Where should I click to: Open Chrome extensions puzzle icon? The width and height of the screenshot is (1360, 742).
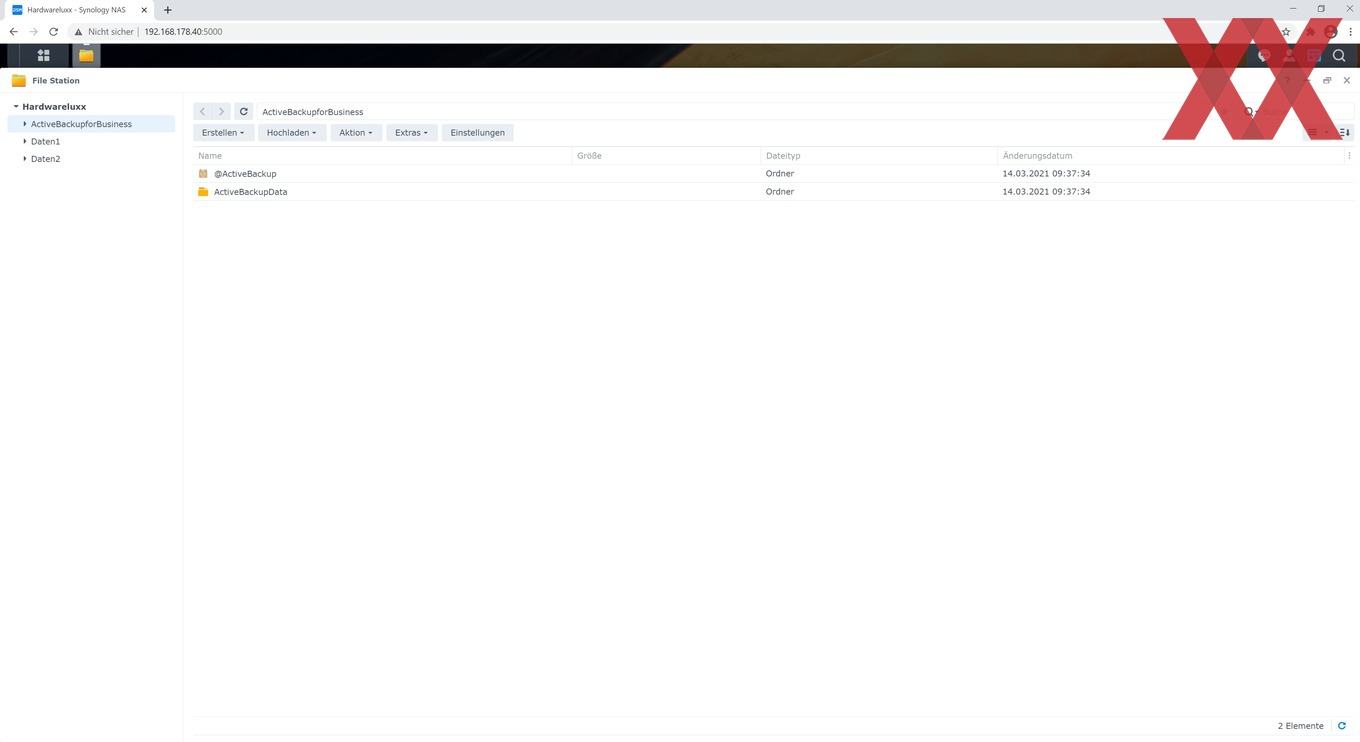coord(1310,32)
